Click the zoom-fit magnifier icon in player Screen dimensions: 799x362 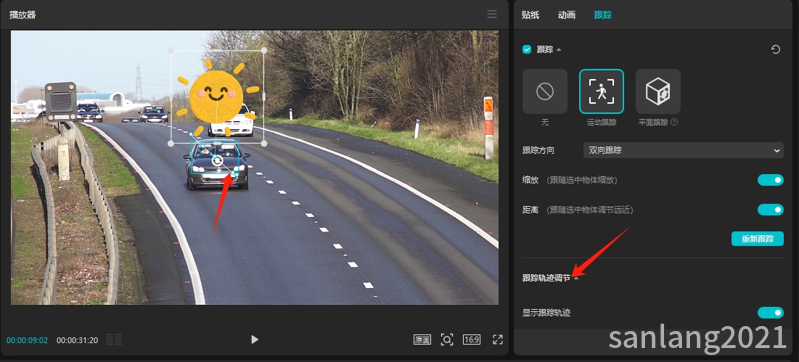447,340
